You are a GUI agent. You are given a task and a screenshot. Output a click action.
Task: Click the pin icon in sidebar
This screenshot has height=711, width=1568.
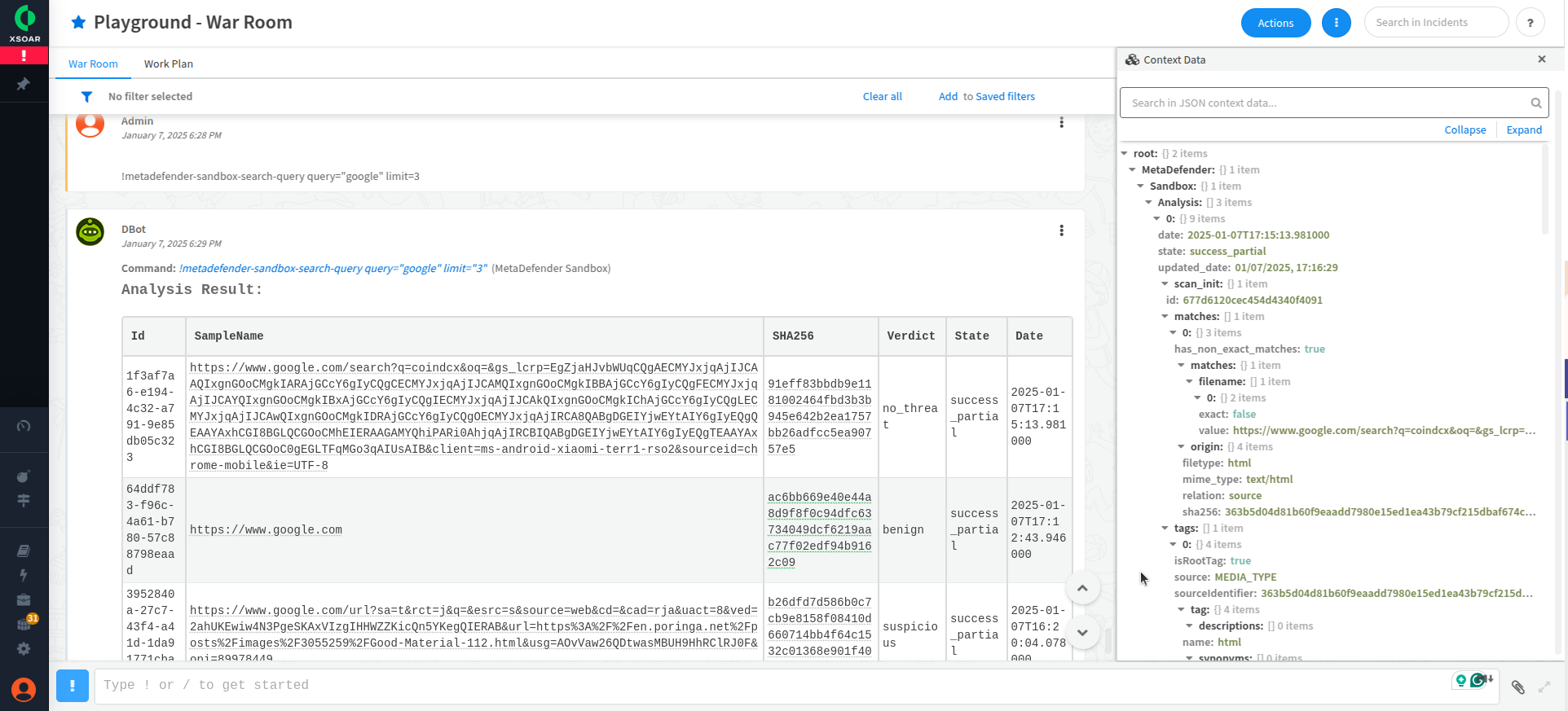(x=24, y=84)
